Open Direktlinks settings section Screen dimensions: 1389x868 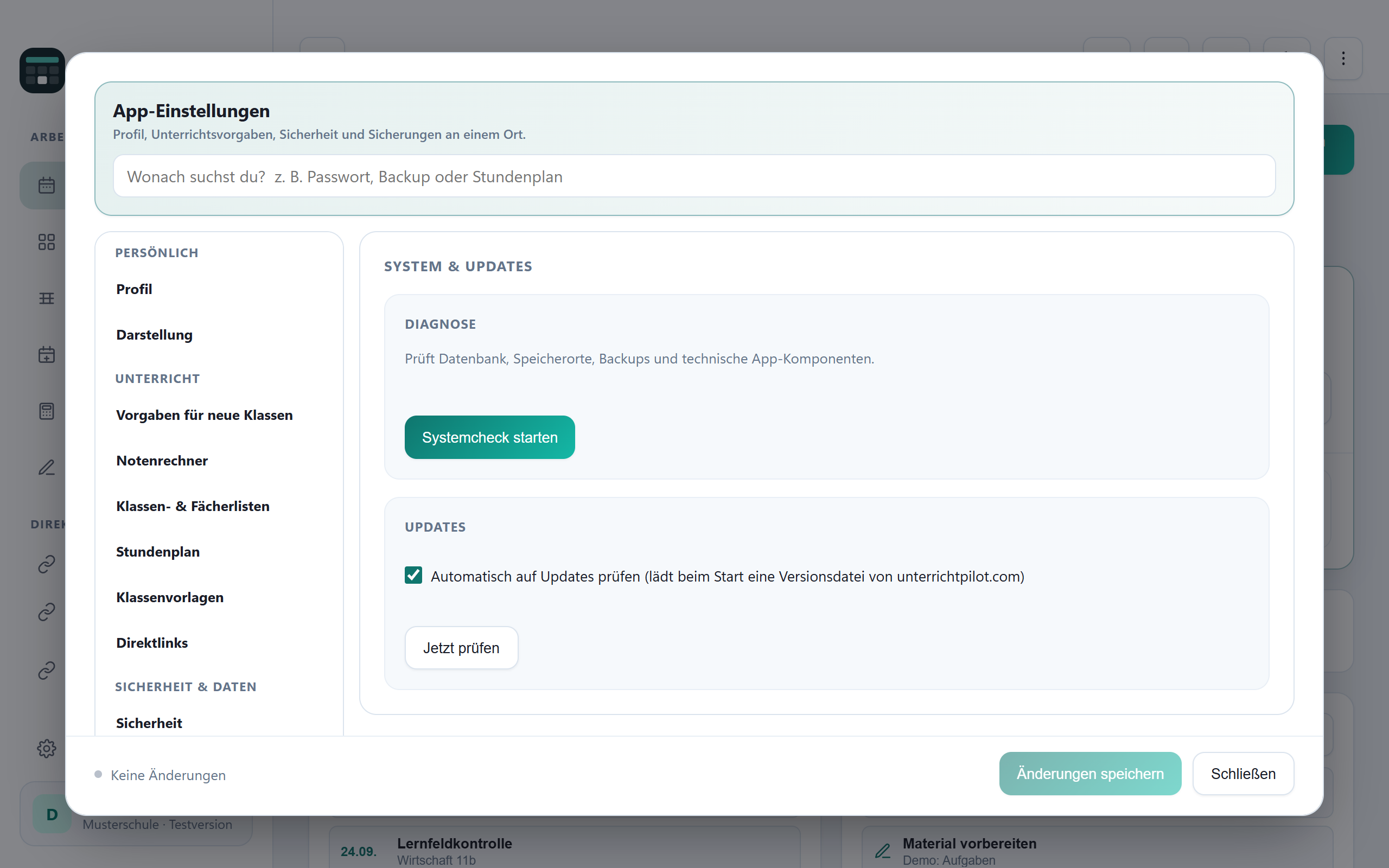point(219,643)
